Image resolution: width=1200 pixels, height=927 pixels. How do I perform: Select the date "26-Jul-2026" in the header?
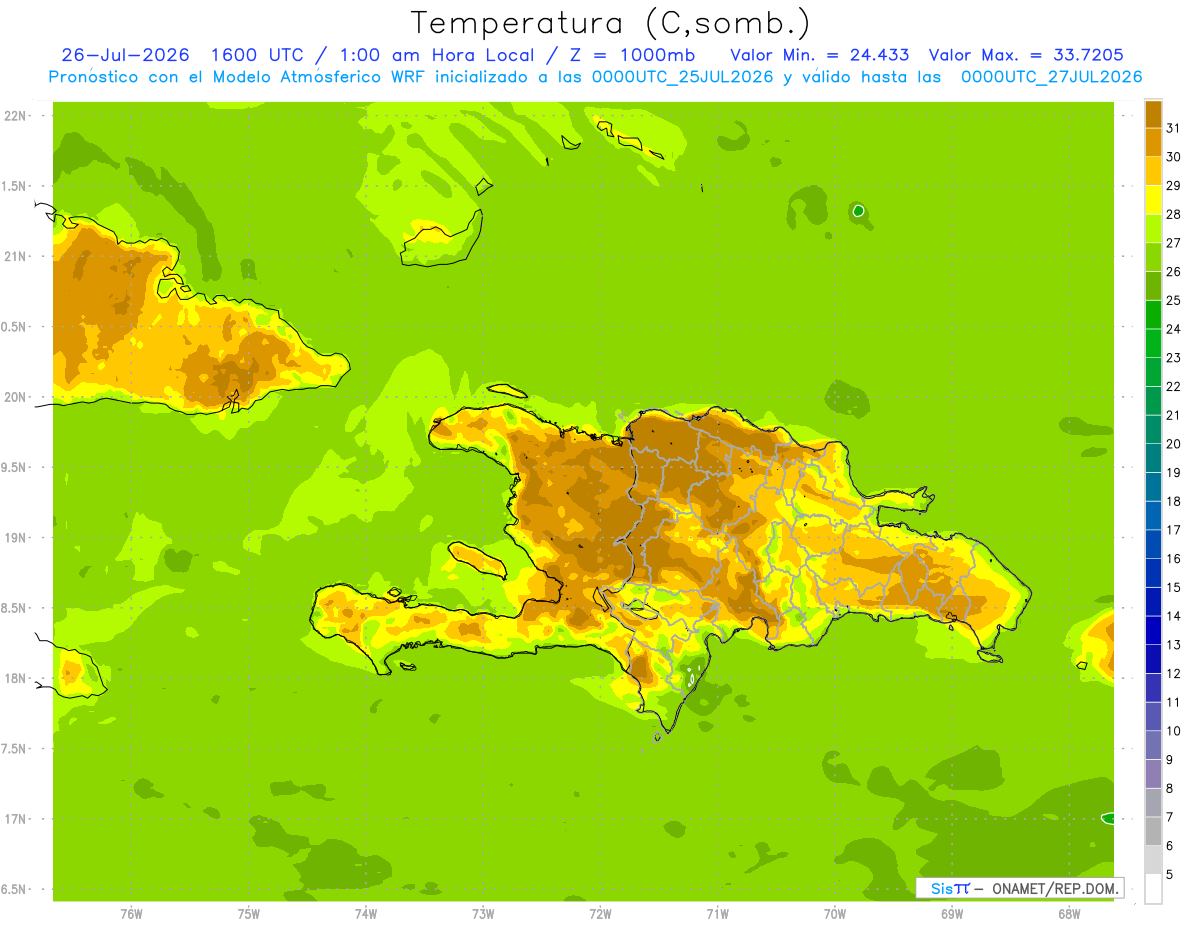point(126,54)
